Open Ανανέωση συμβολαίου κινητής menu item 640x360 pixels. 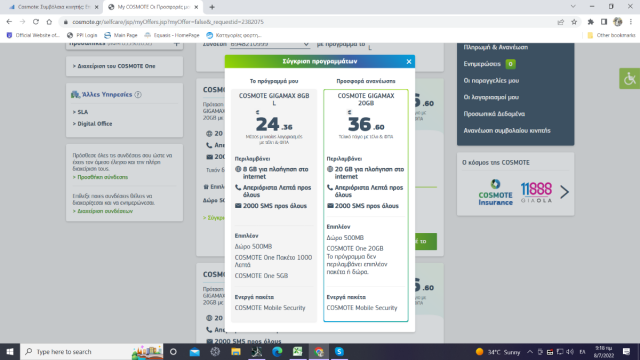(507, 131)
